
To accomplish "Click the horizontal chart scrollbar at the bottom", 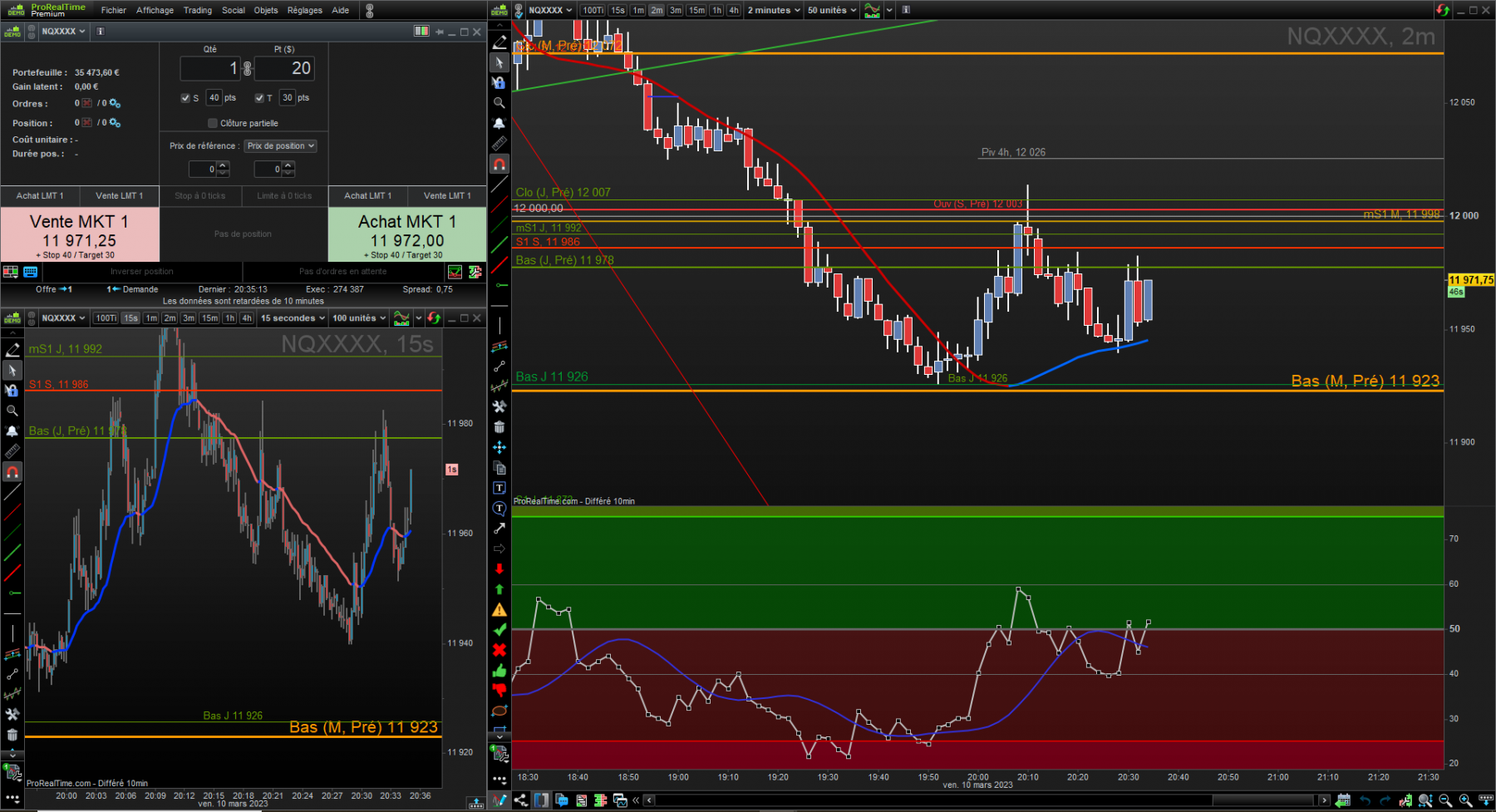I will coord(987,800).
